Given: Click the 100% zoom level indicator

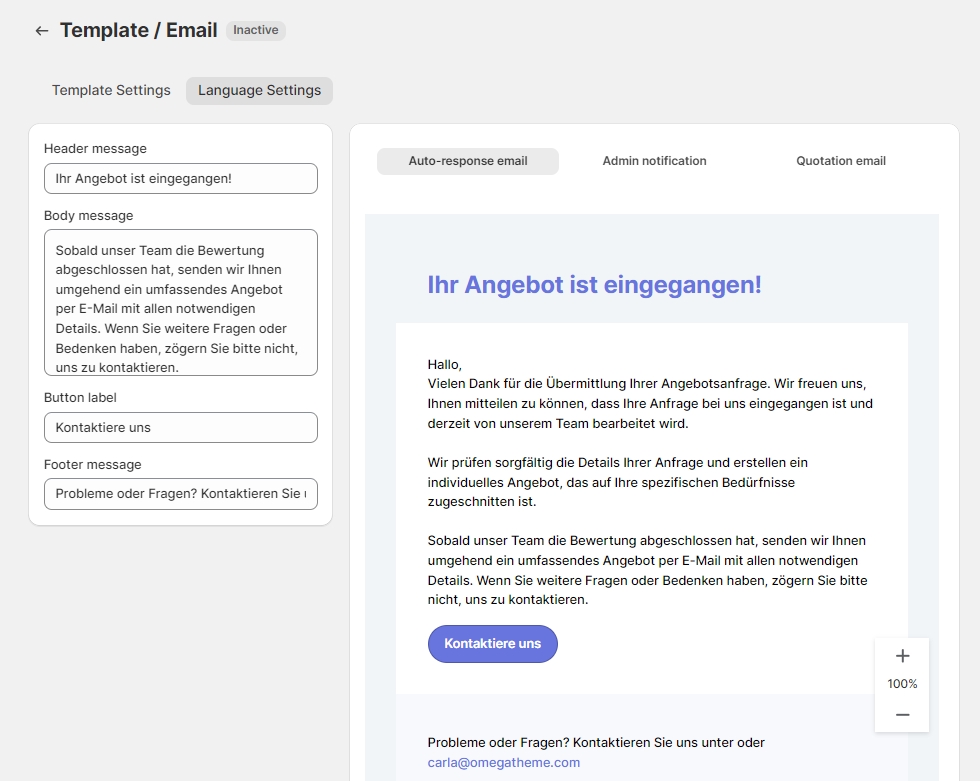Looking at the screenshot, I should [x=902, y=685].
